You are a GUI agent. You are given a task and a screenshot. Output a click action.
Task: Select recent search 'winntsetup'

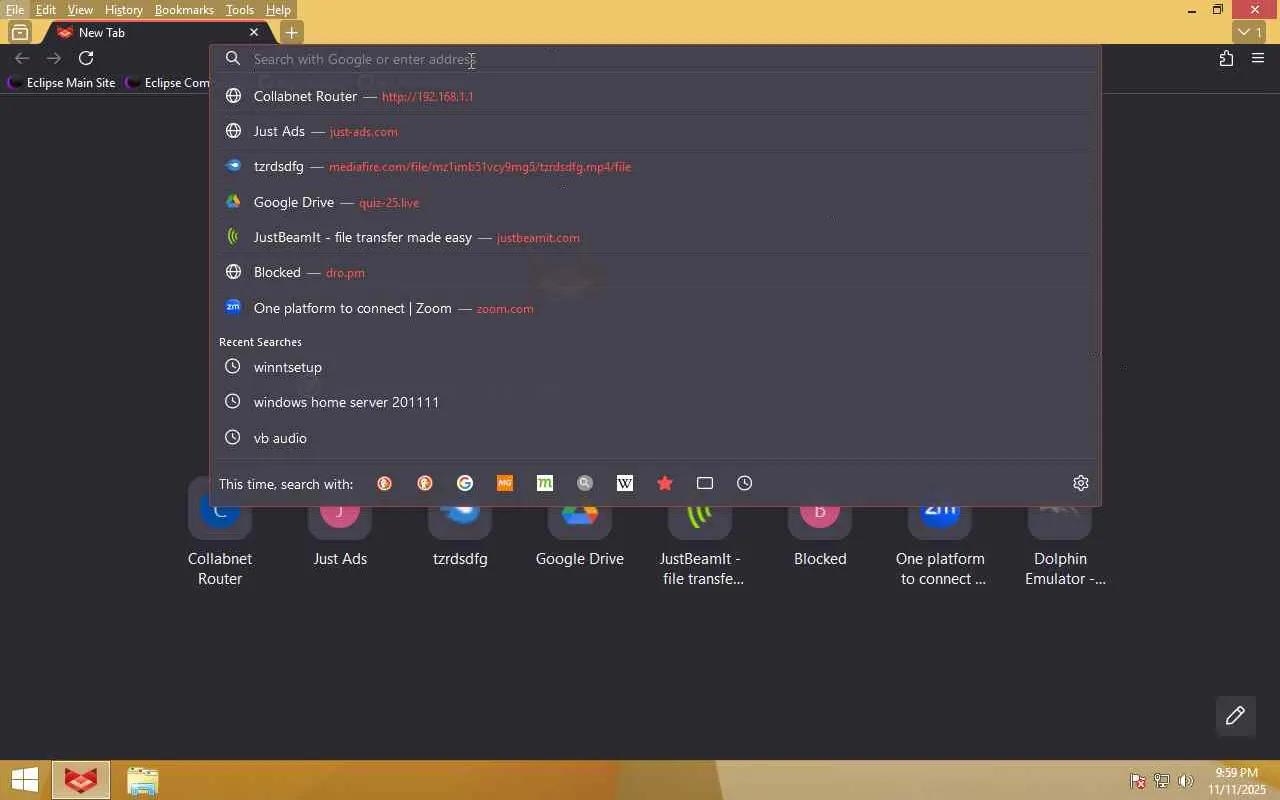pos(655,367)
